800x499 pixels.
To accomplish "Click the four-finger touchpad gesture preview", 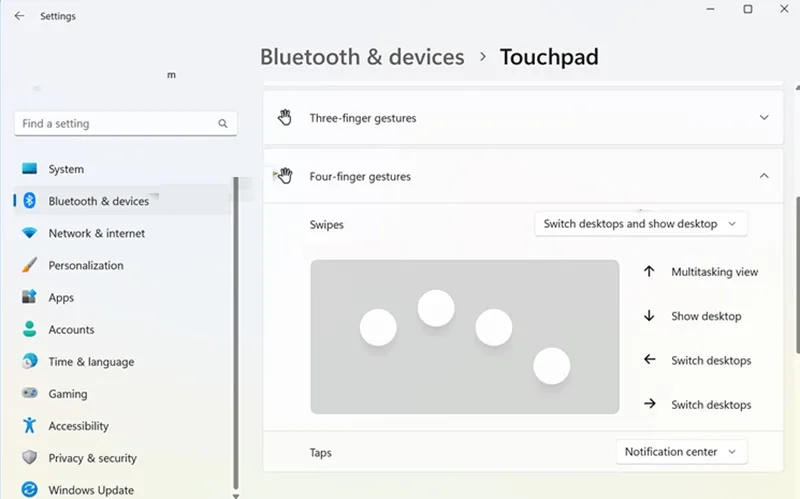I will tap(465, 337).
